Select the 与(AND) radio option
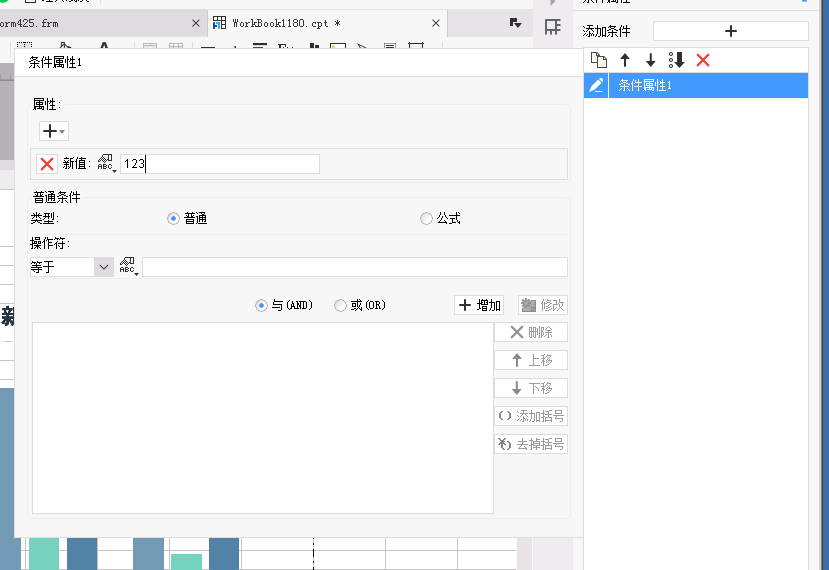The width and height of the screenshot is (829, 570). (x=262, y=305)
